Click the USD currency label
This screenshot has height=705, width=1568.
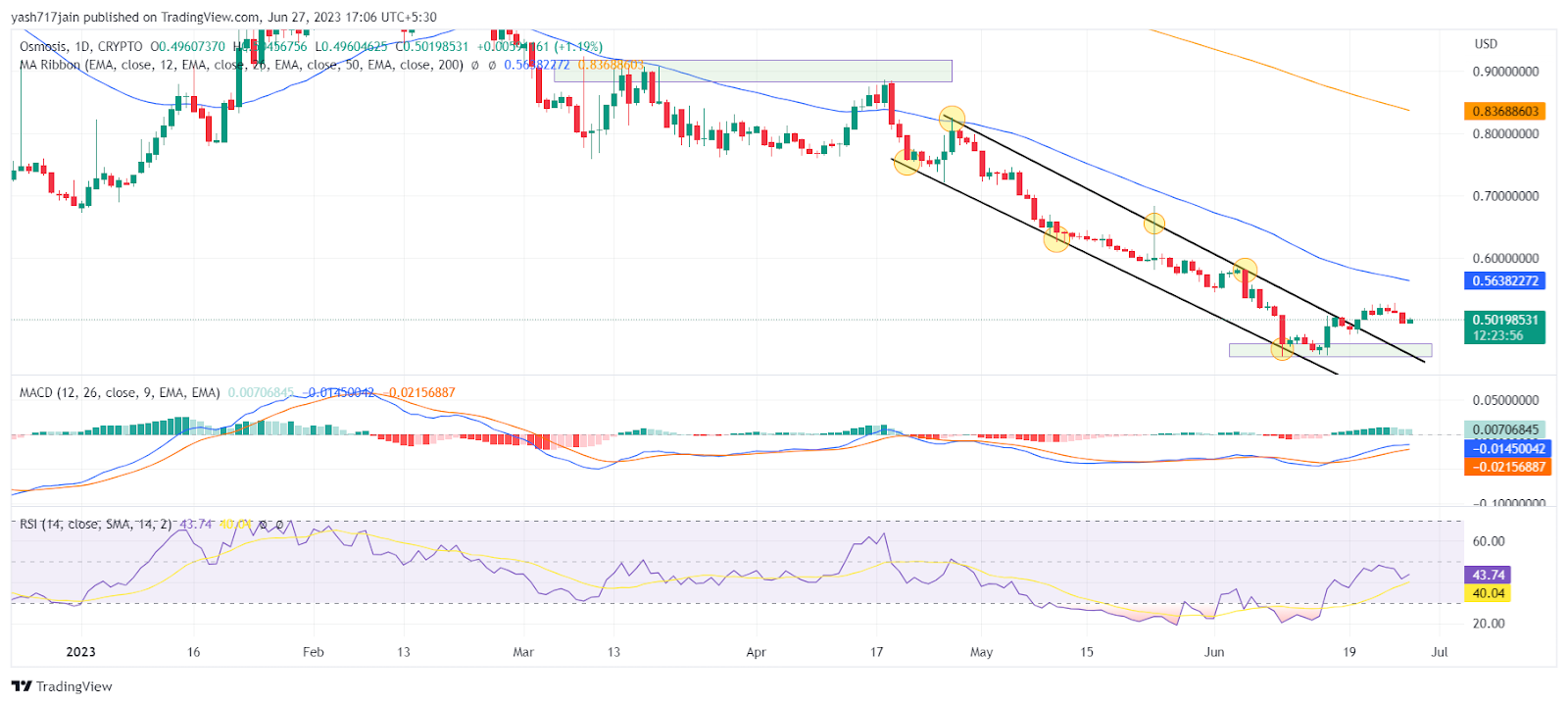coord(1486,44)
